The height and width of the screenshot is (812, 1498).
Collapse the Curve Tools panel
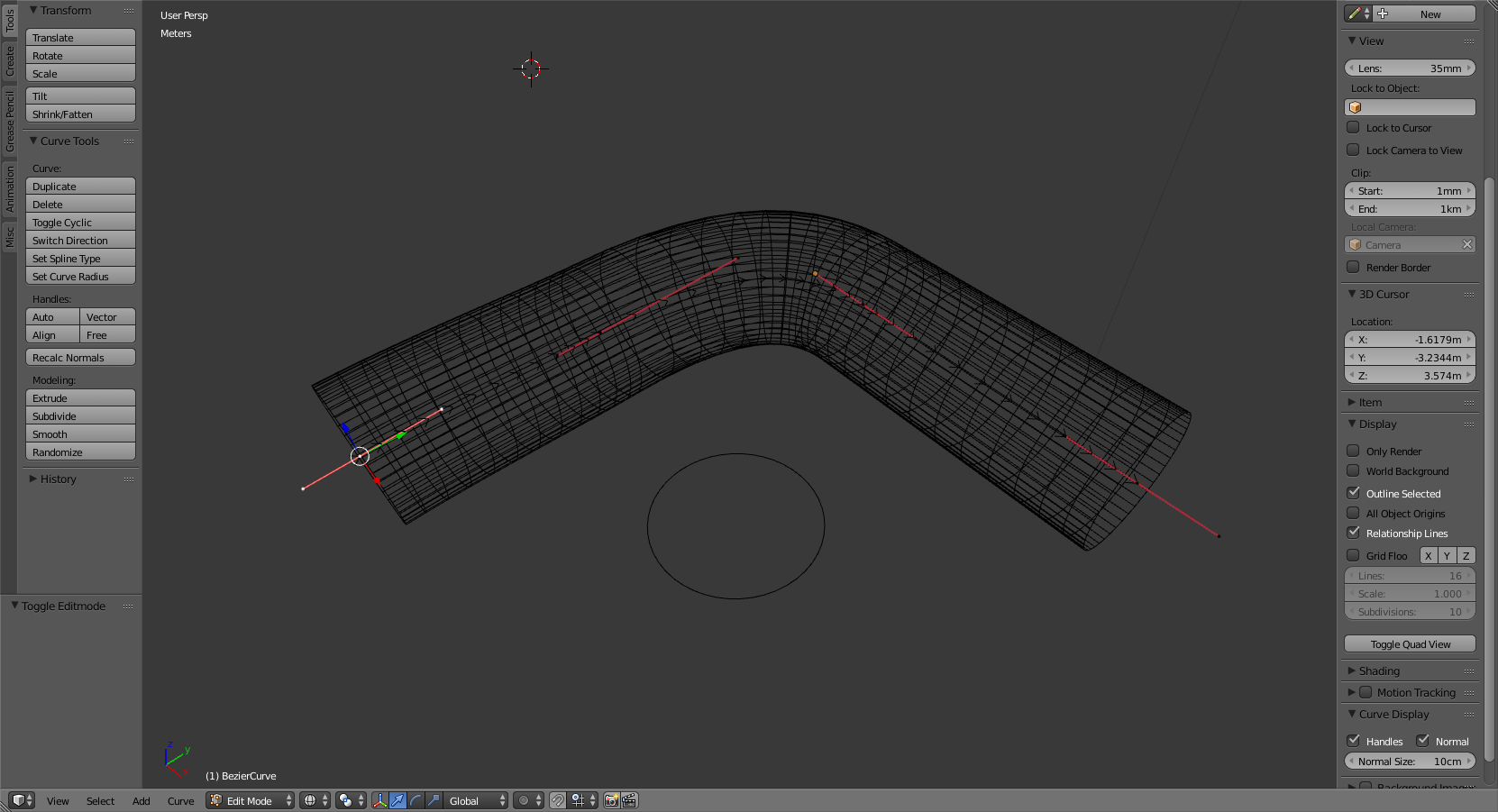(33, 141)
